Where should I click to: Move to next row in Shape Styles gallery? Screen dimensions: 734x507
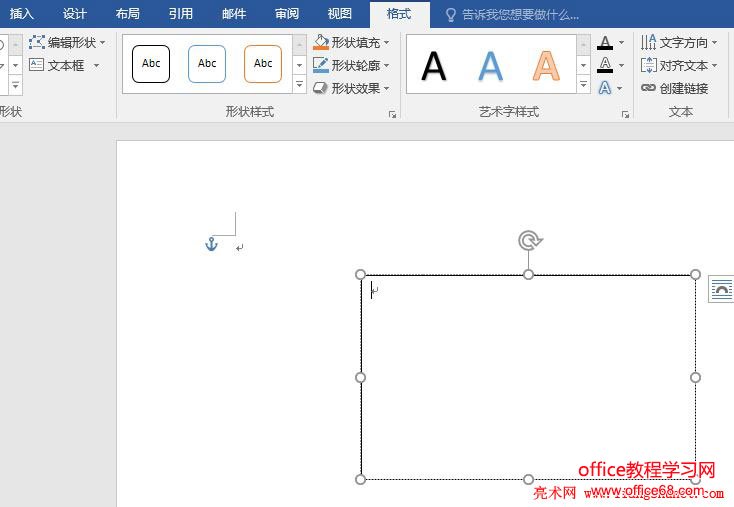point(300,65)
